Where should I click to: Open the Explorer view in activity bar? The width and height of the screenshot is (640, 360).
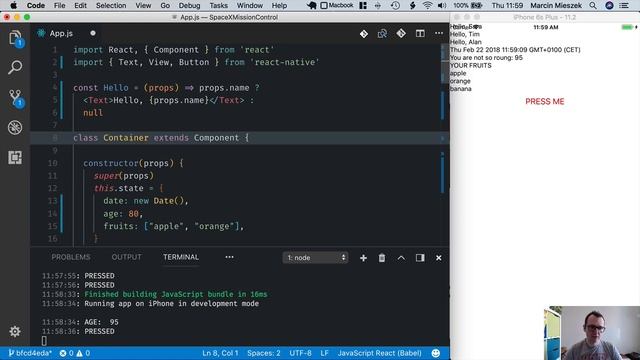[15, 38]
